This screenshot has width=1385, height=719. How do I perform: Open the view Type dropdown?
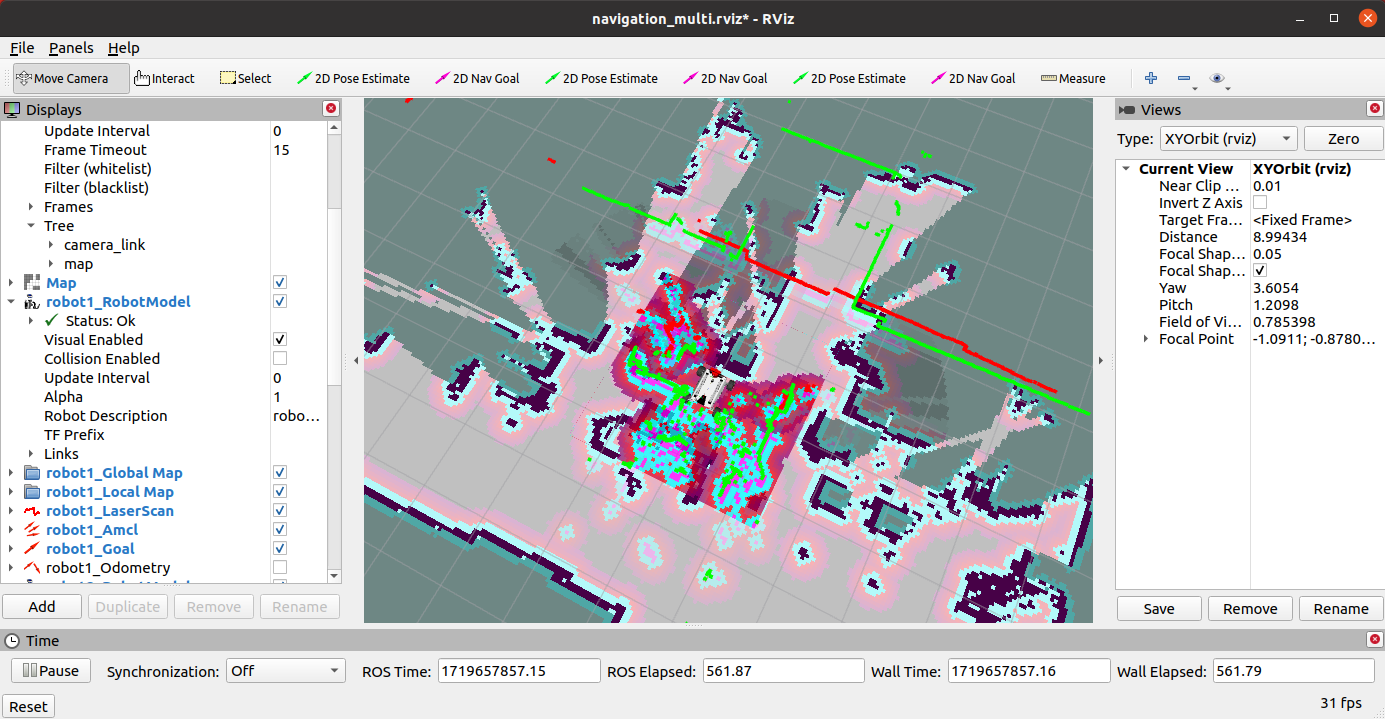(1227, 139)
